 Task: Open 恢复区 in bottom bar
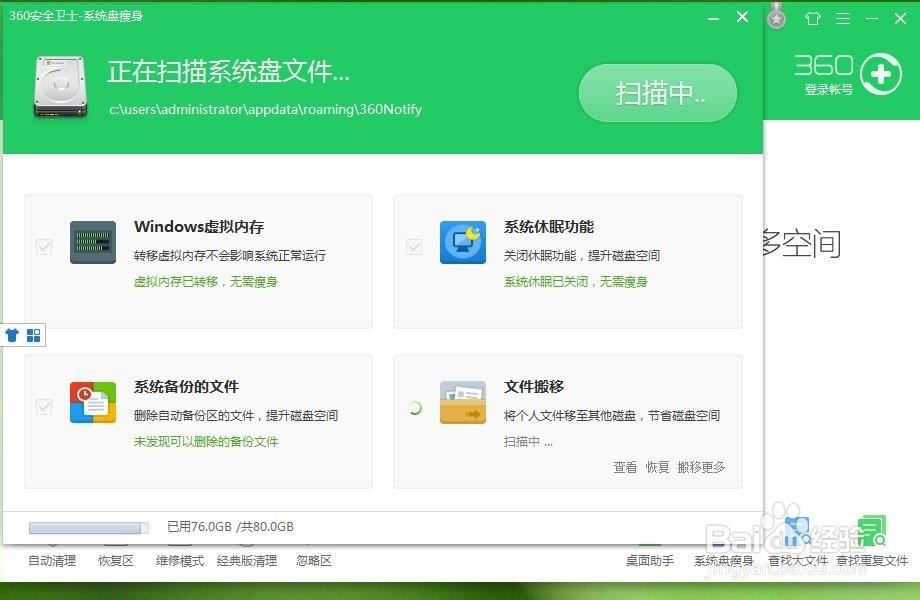pos(116,561)
